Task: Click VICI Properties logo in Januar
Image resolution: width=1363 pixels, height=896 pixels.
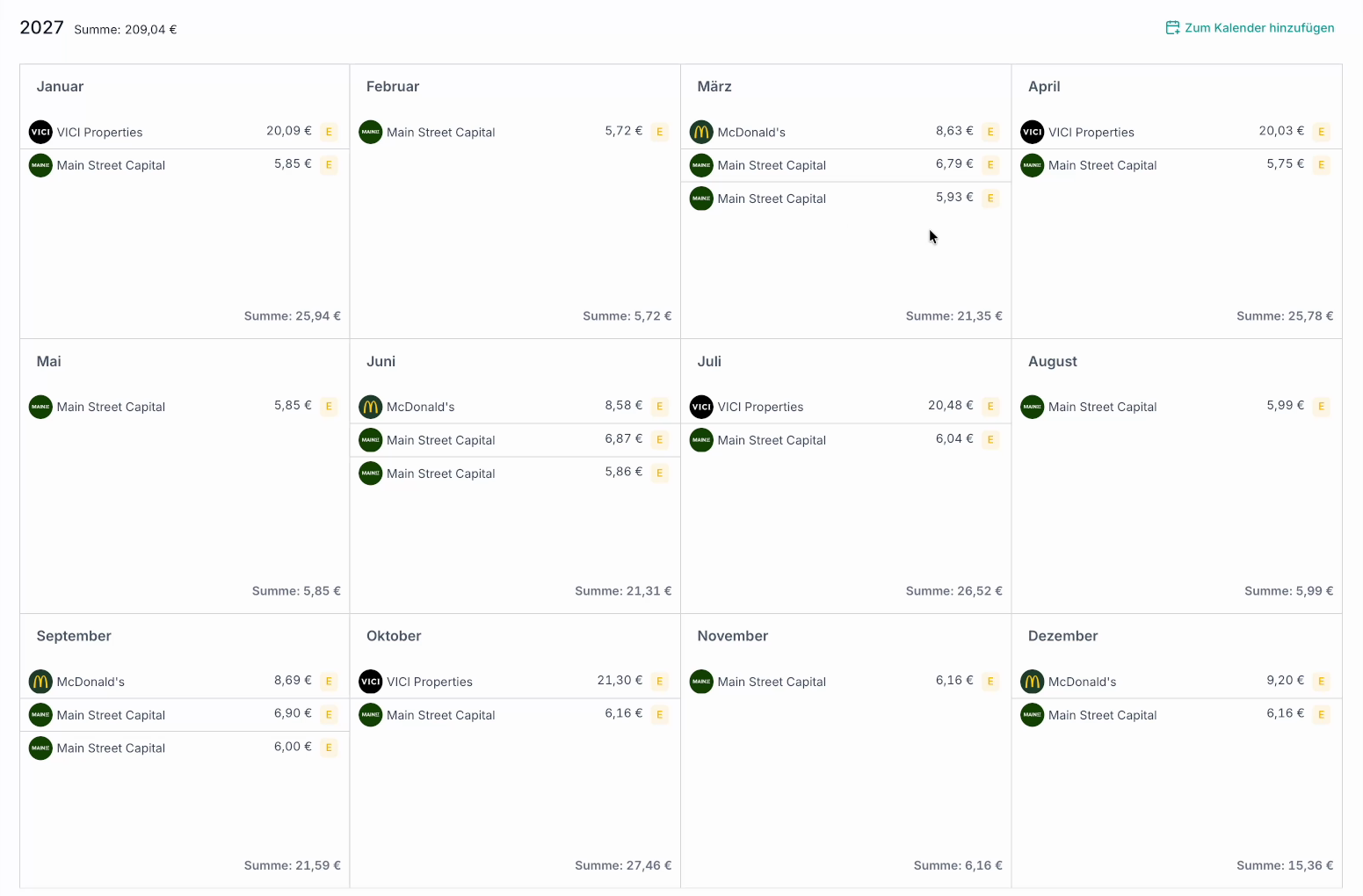Action: (x=40, y=132)
